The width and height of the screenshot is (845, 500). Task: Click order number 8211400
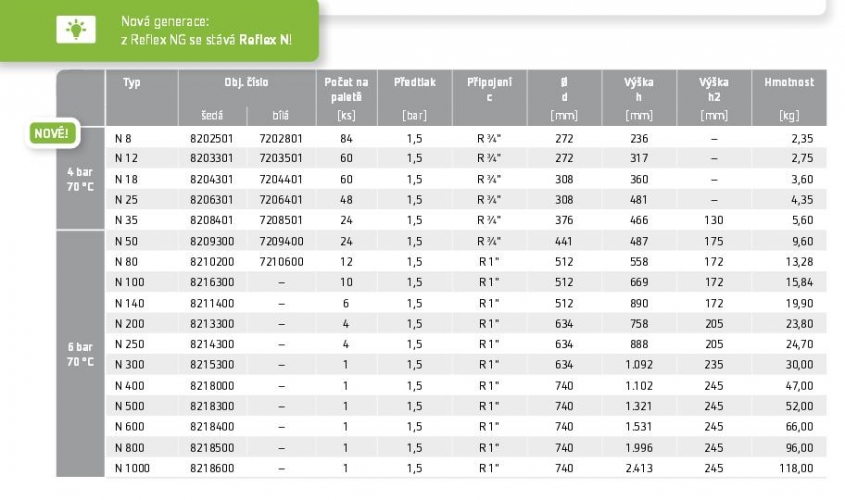coord(212,303)
